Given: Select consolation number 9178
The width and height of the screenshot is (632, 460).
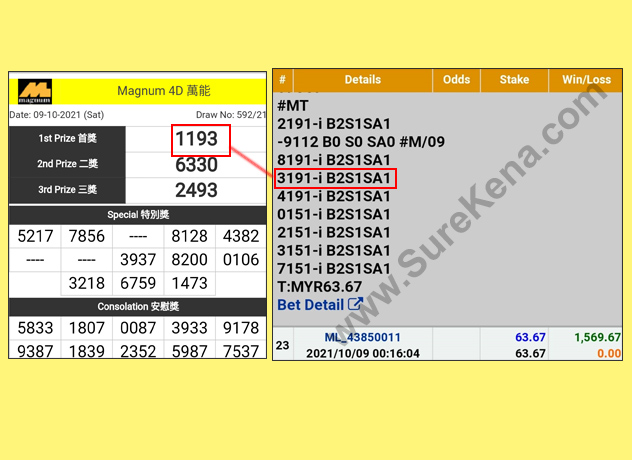Looking at the screenshot, I should [241, 328].
